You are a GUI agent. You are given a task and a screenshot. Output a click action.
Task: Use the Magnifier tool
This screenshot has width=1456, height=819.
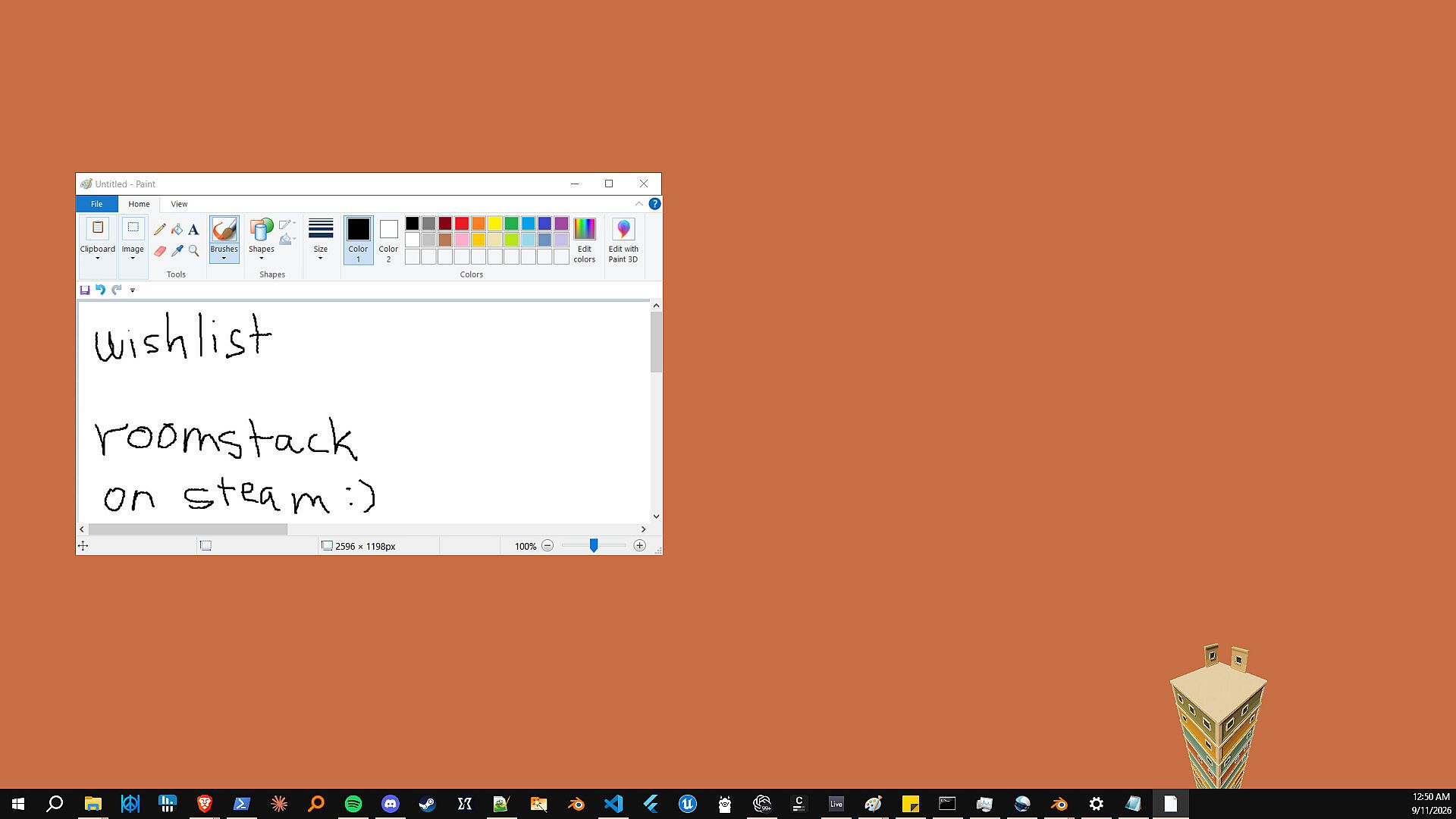[x=193, y=250]
